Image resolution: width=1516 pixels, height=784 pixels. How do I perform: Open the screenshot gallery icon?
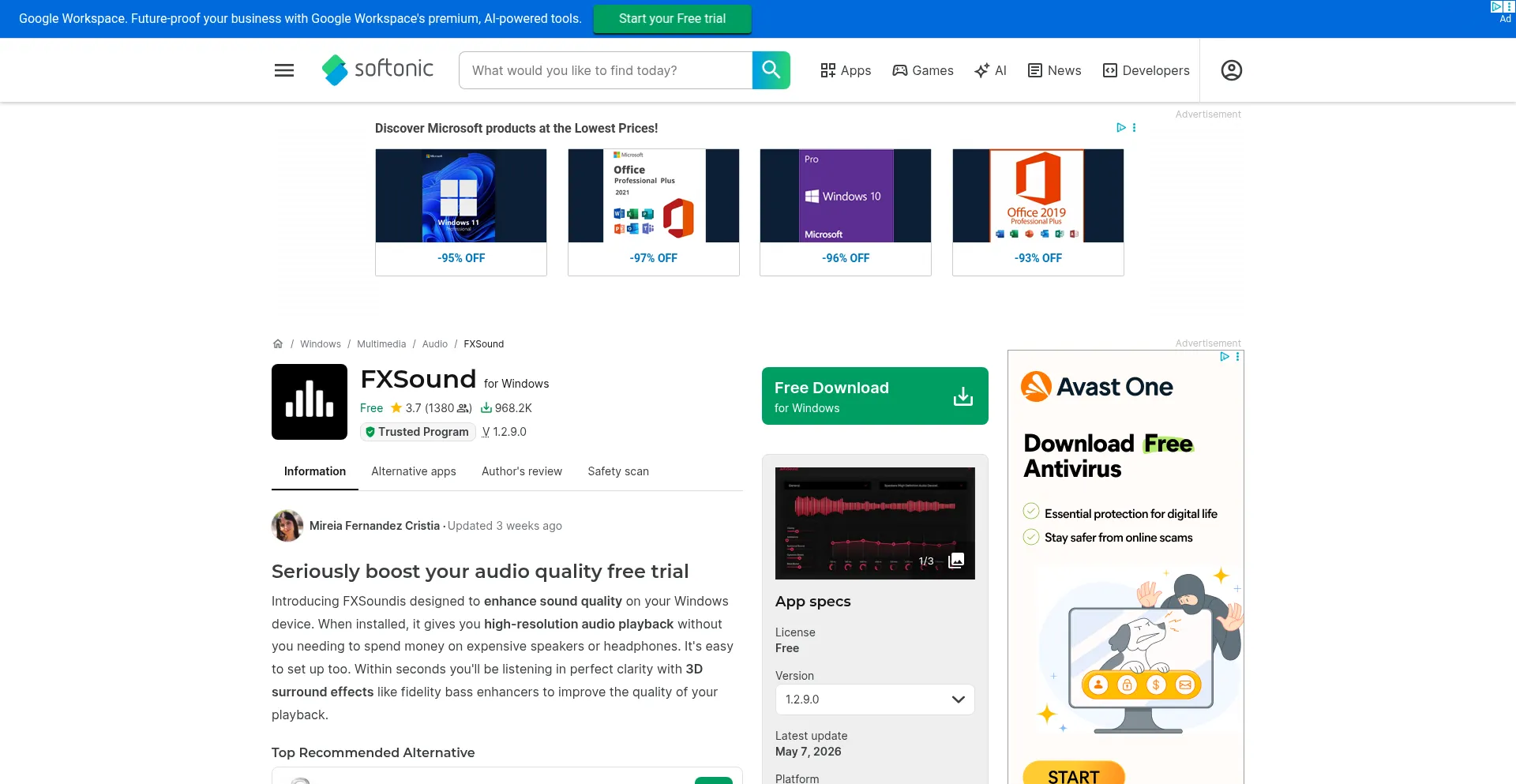coord(956,561)
